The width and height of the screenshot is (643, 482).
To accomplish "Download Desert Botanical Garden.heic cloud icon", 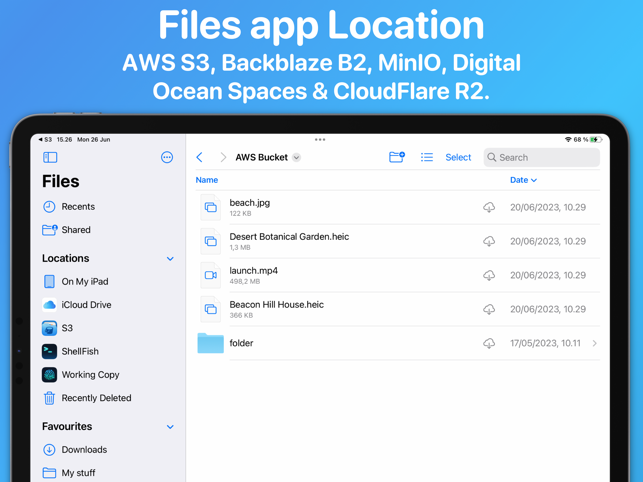I will (489, 241).
